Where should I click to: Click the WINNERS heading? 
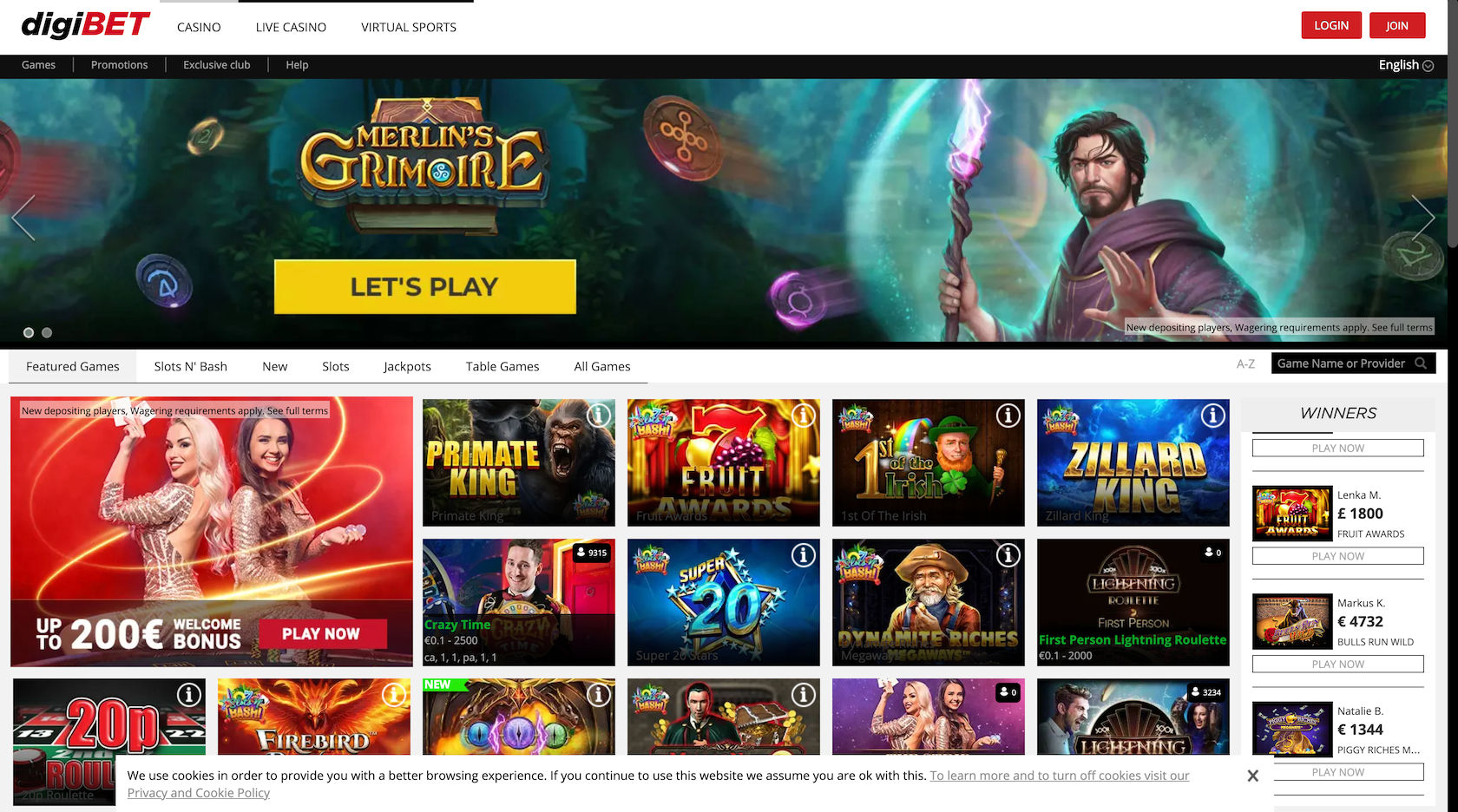pyautogui.click(x=1338, y=414)
